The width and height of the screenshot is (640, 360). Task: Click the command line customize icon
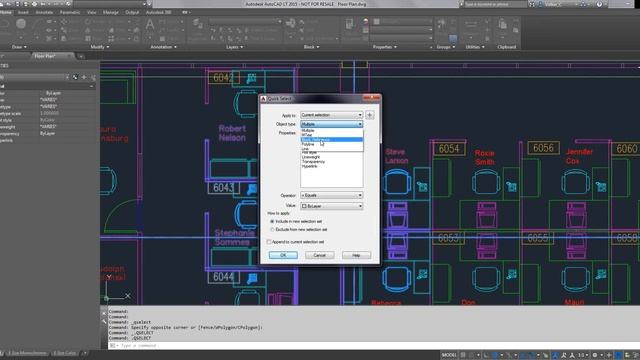click(x=104, y=321)
